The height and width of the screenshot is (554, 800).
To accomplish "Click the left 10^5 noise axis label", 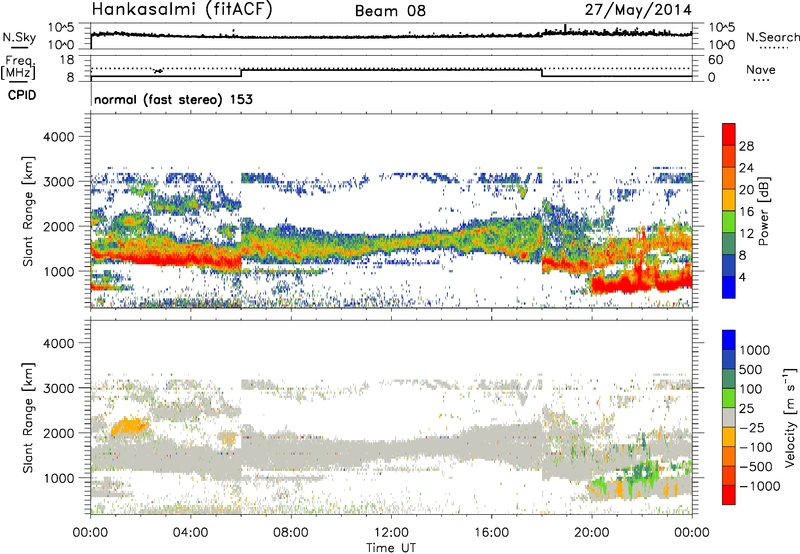I will [61, 28].
